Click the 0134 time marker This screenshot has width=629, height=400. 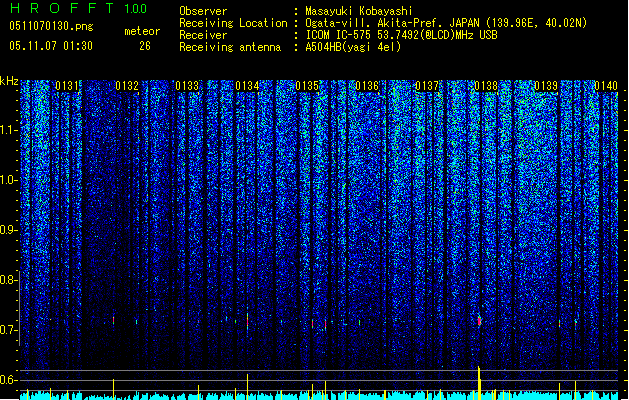[247, 86]
